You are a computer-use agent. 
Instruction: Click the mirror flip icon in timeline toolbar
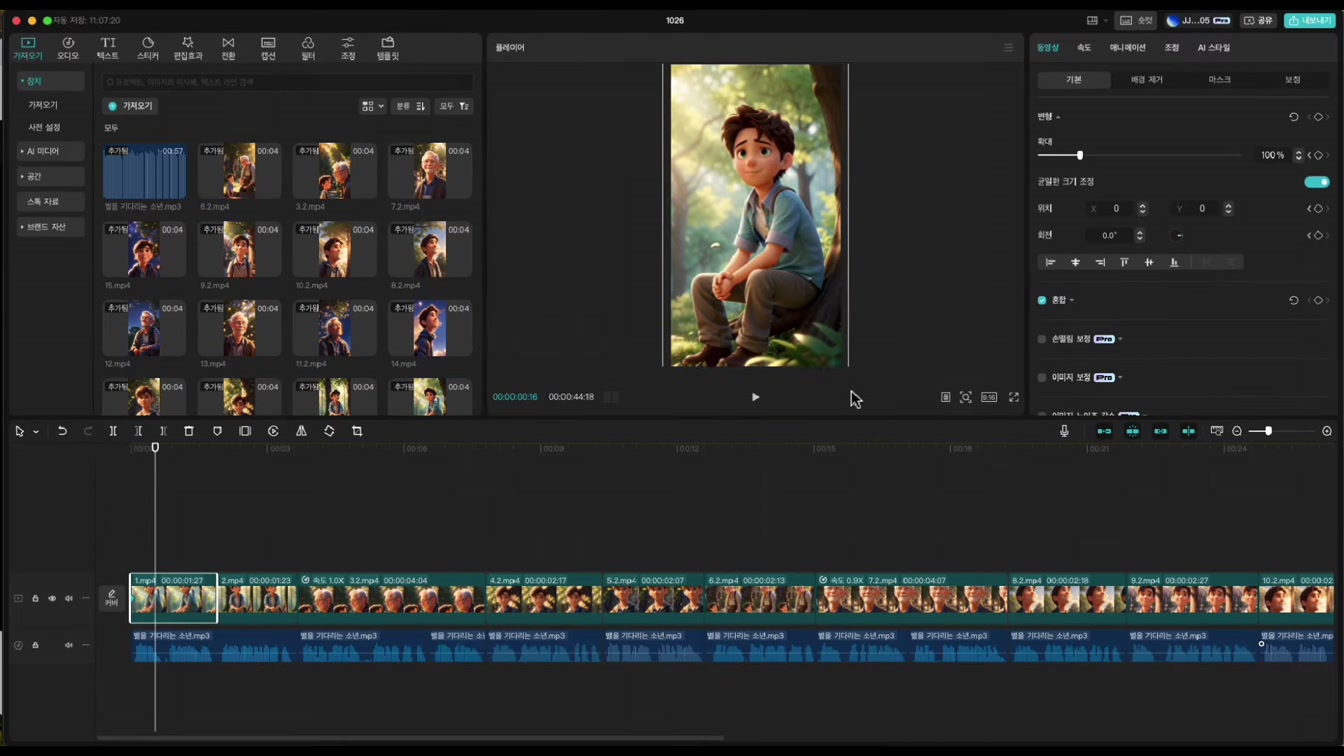(301, 431)
